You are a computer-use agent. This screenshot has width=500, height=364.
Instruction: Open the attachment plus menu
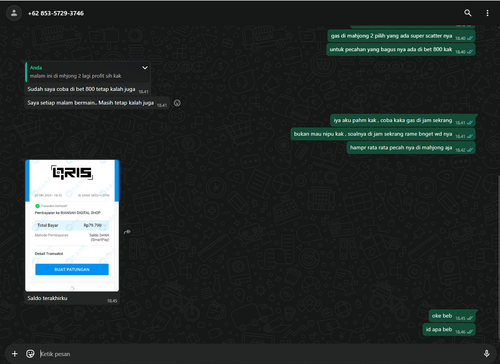point(15,354)
